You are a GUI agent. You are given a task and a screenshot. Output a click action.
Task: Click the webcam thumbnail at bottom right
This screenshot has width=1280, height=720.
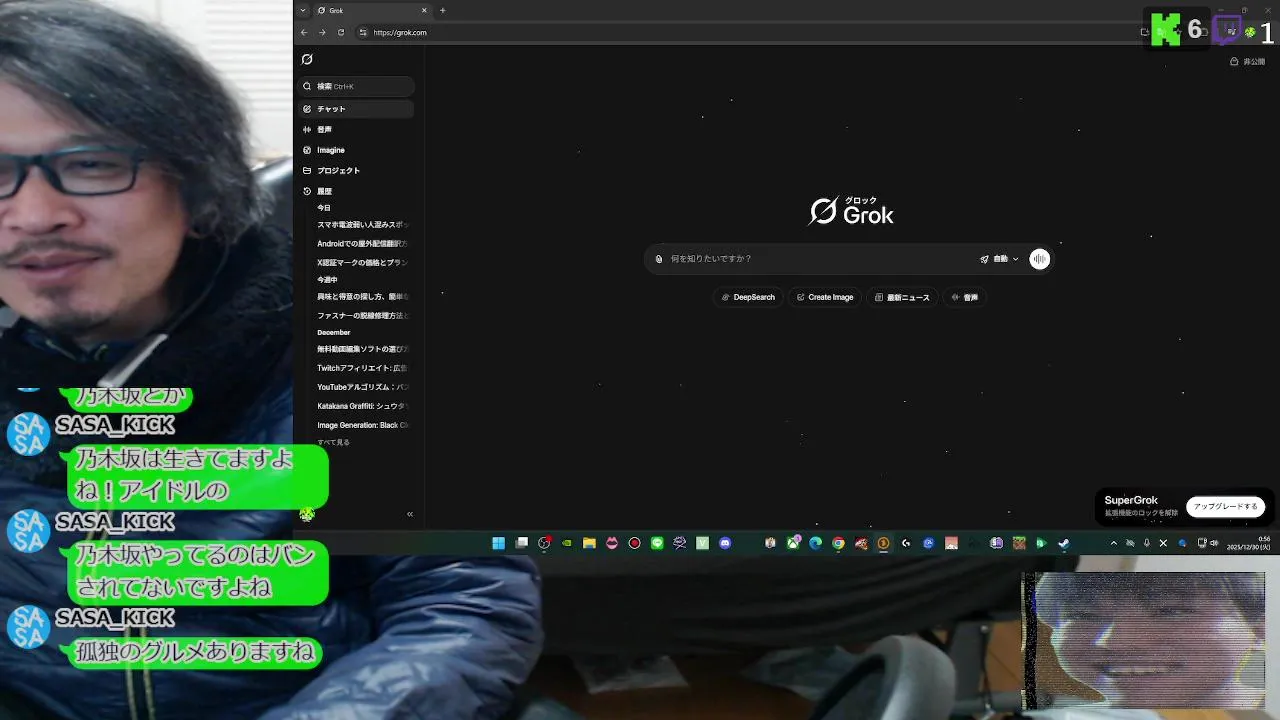pos(1144,641)
